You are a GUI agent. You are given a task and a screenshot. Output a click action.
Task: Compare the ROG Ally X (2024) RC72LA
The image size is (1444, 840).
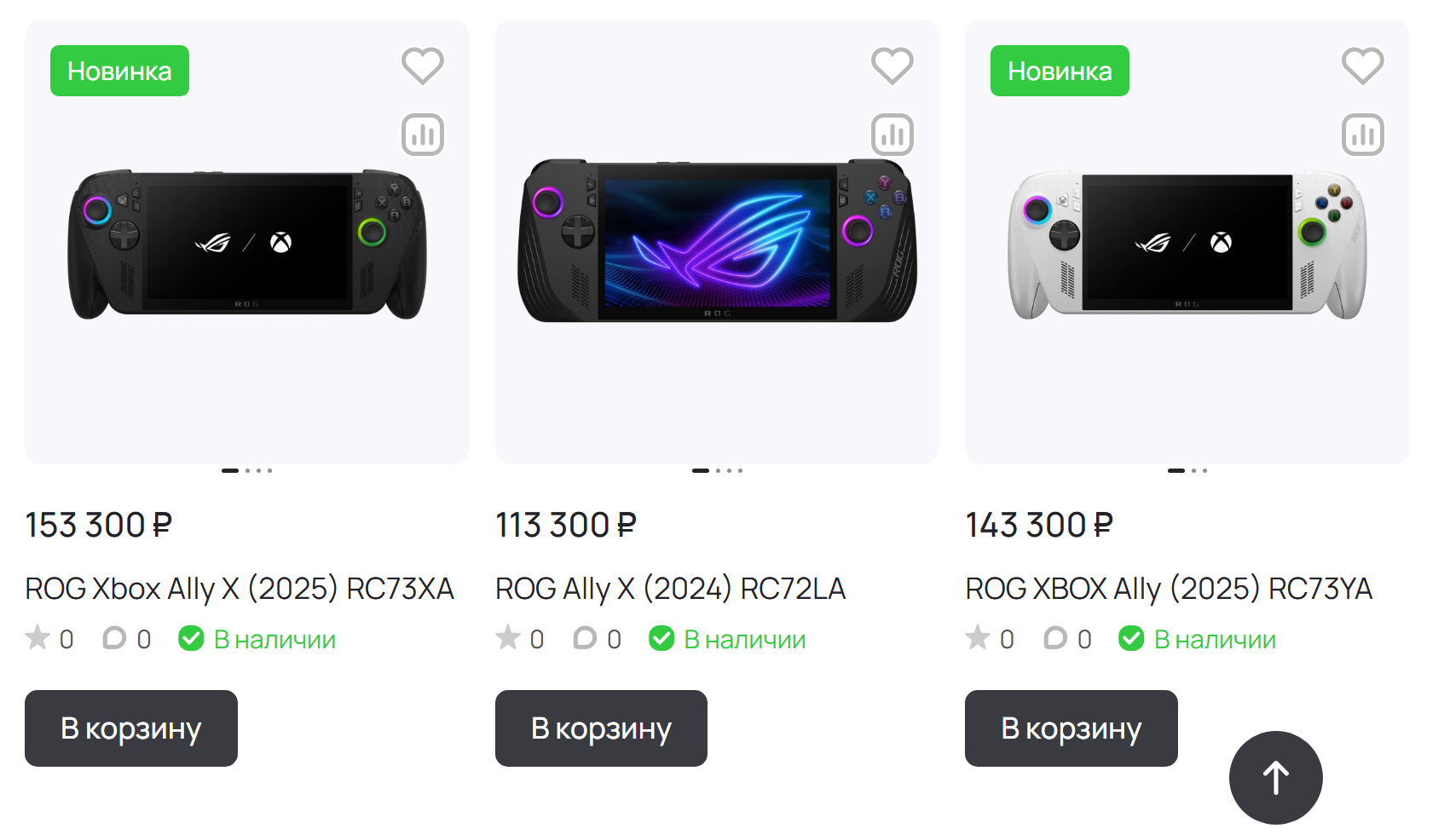tap(892, 135)
